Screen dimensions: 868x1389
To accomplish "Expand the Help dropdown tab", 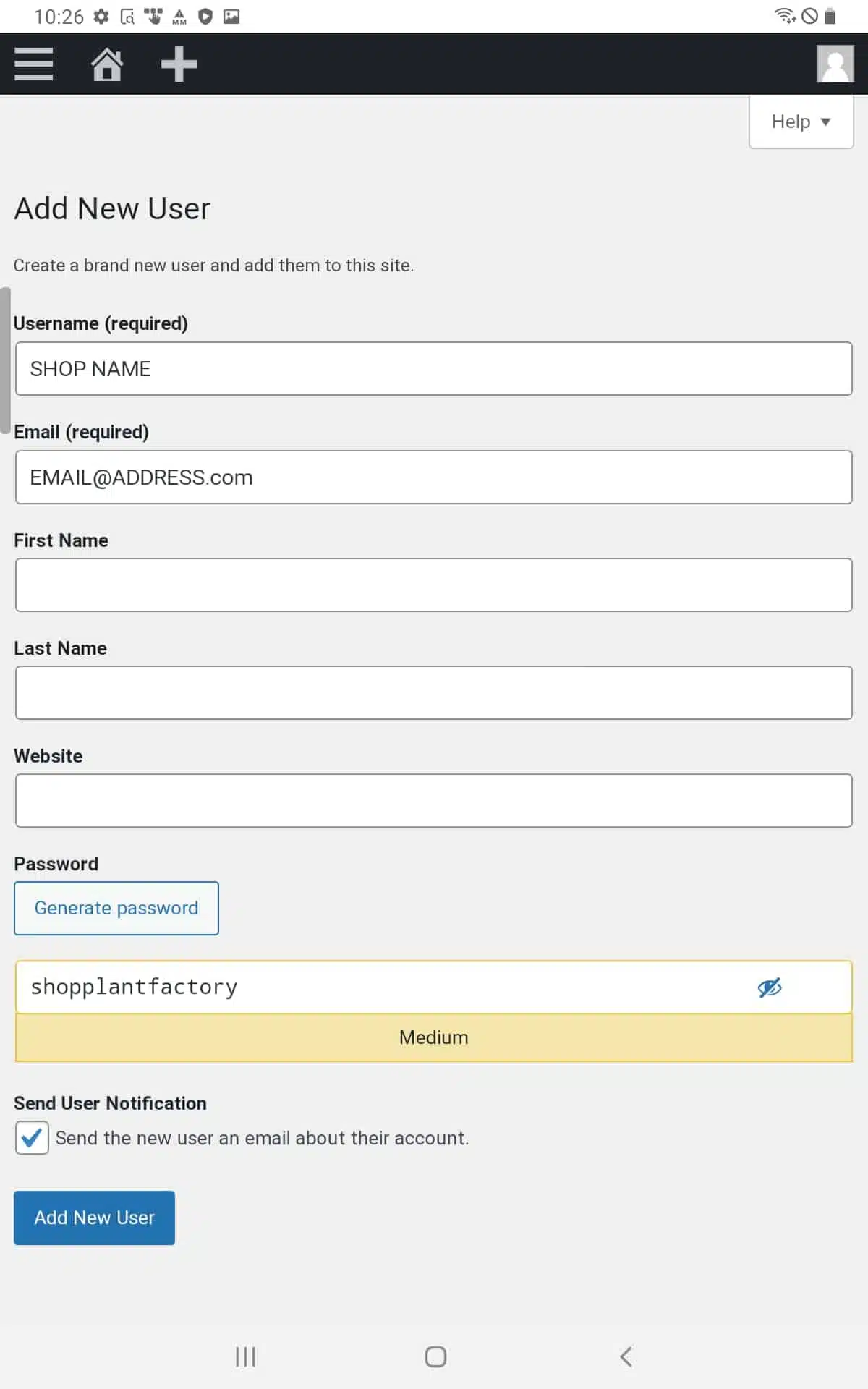I will point(801,122).
